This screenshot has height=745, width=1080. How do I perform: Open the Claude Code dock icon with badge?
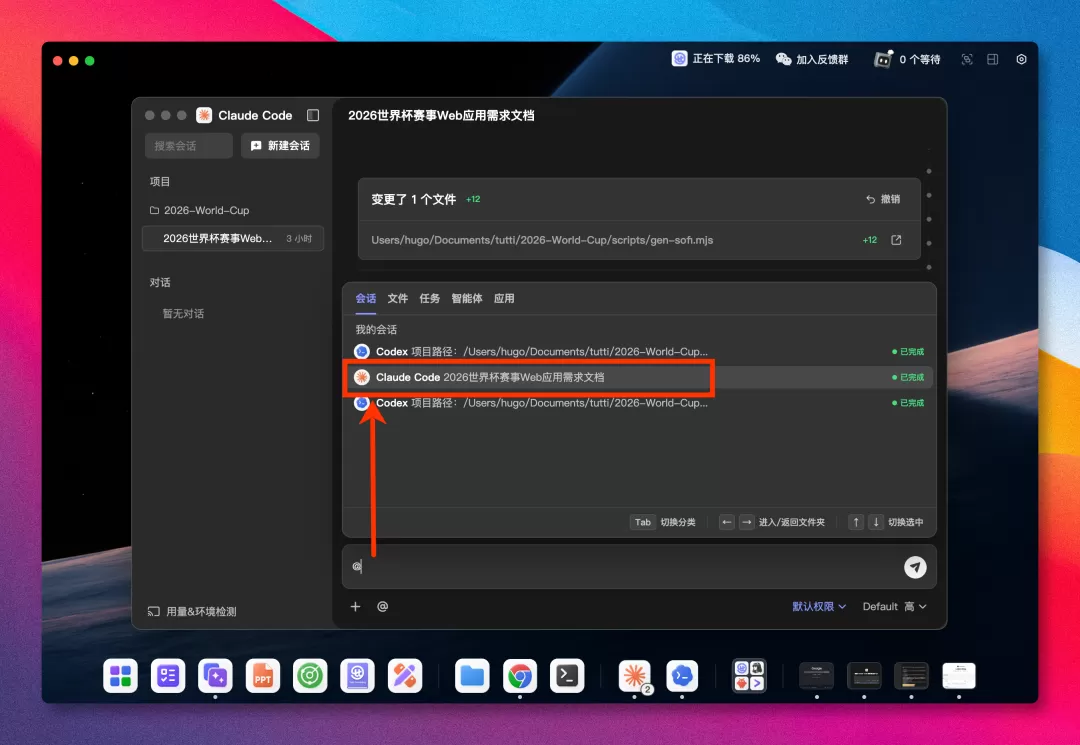coord(634,675)
